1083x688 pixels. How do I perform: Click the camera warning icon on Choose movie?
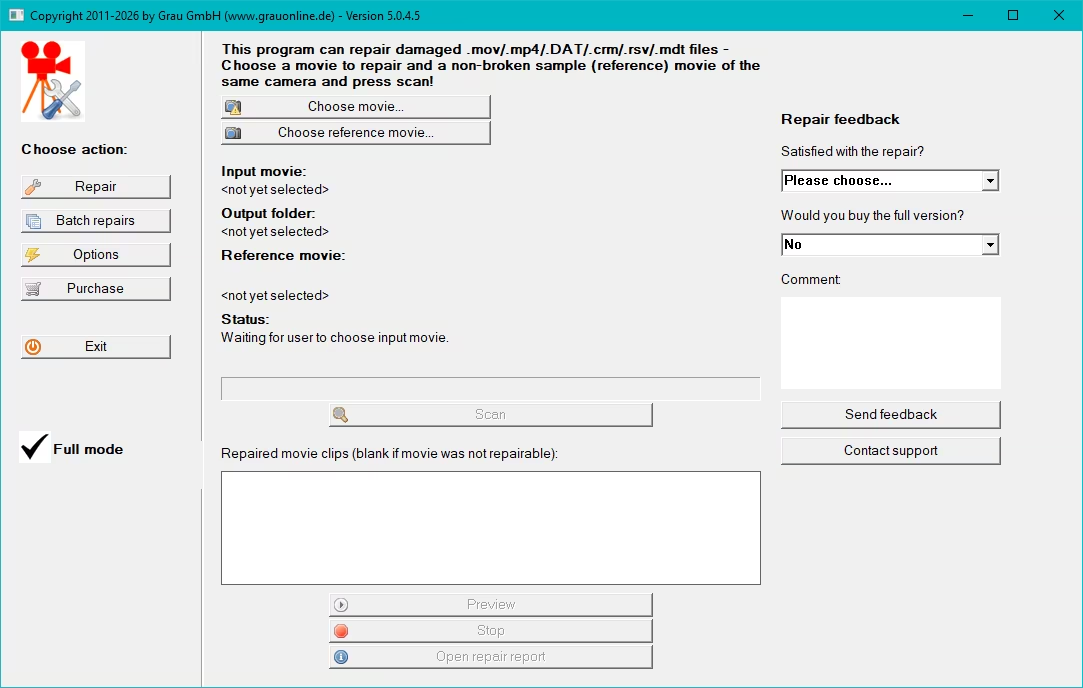[x=233, y=107]
